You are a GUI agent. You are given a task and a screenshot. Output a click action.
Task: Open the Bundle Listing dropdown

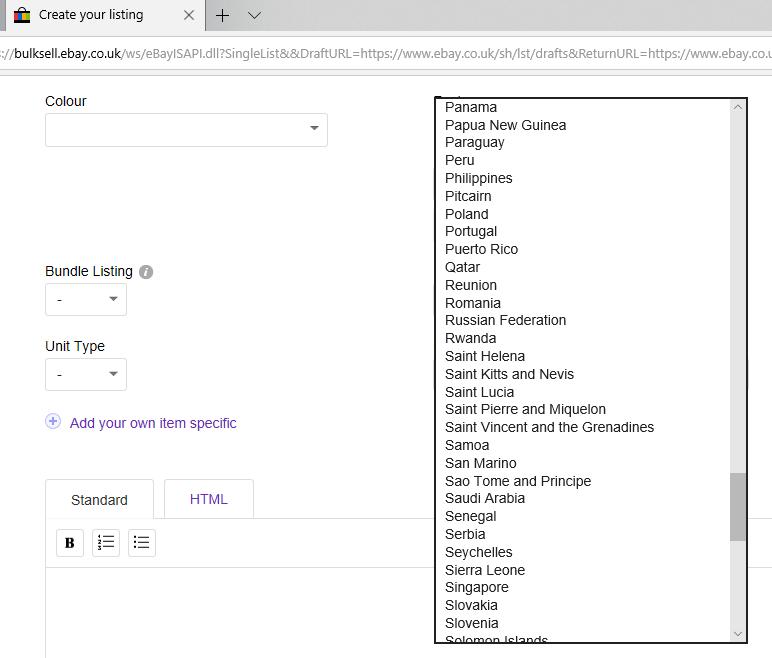click(86, 299)
